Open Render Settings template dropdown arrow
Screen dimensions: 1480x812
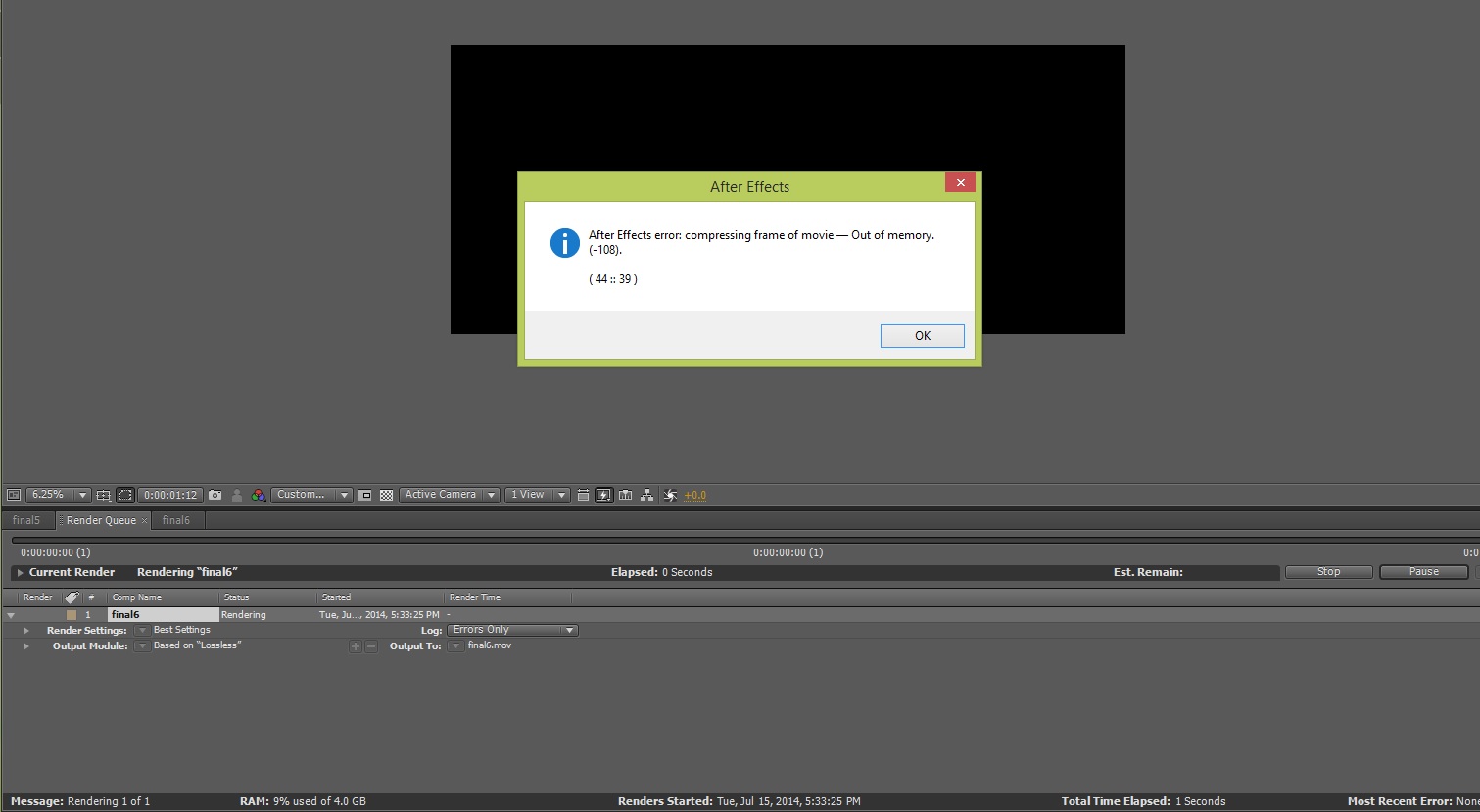[x=142, y=631]
